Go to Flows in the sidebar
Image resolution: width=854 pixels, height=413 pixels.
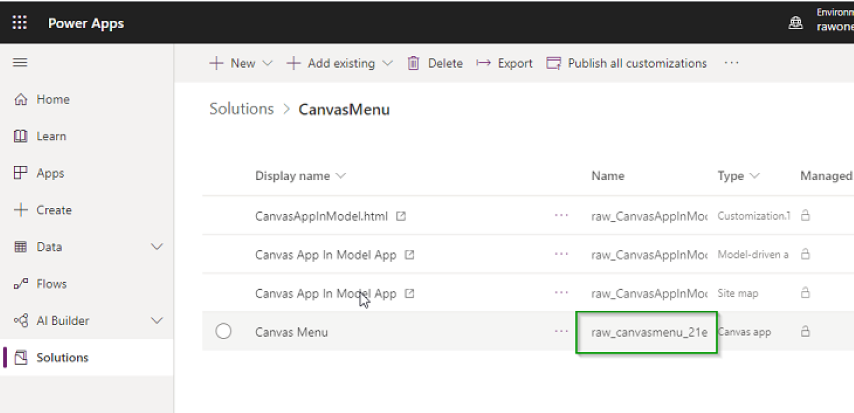51,284
